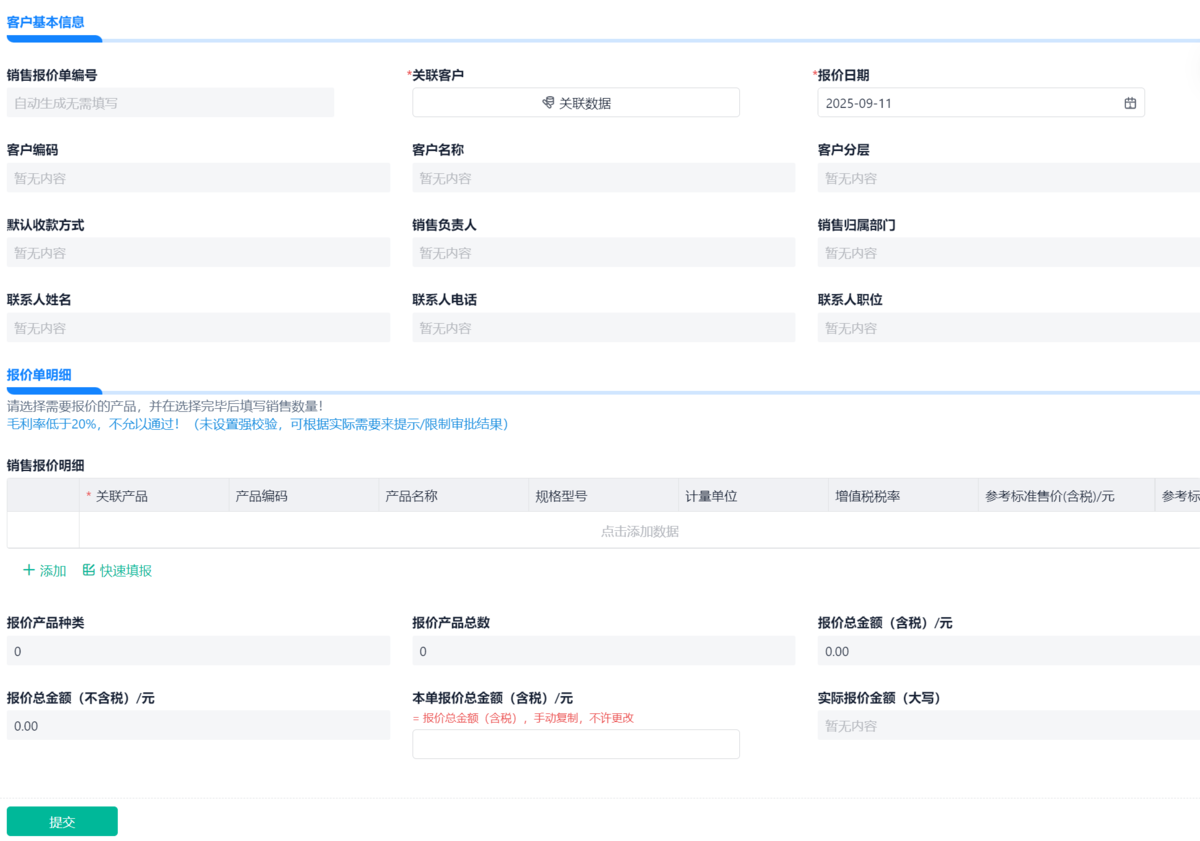
Task: Select the 客户基本信息 section tab
Action: [46, 22]
